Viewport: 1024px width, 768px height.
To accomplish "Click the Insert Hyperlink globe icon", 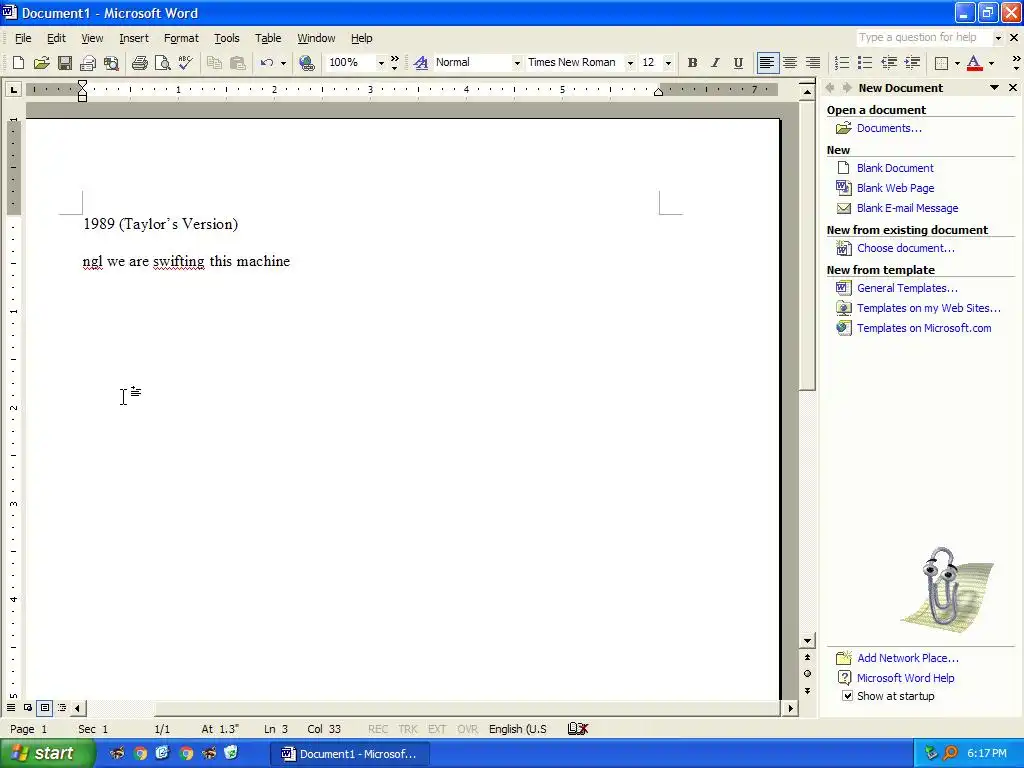I will pos(306,63).
